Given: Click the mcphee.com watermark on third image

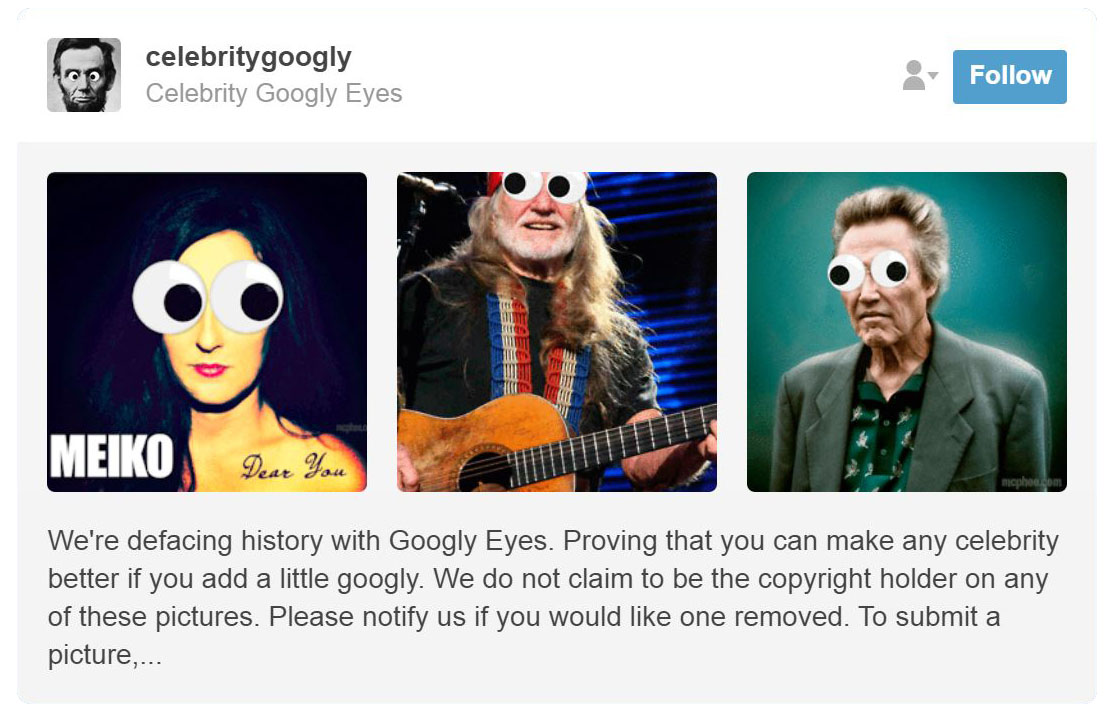Looking at the screenshot, I should tap(1031, 482).
